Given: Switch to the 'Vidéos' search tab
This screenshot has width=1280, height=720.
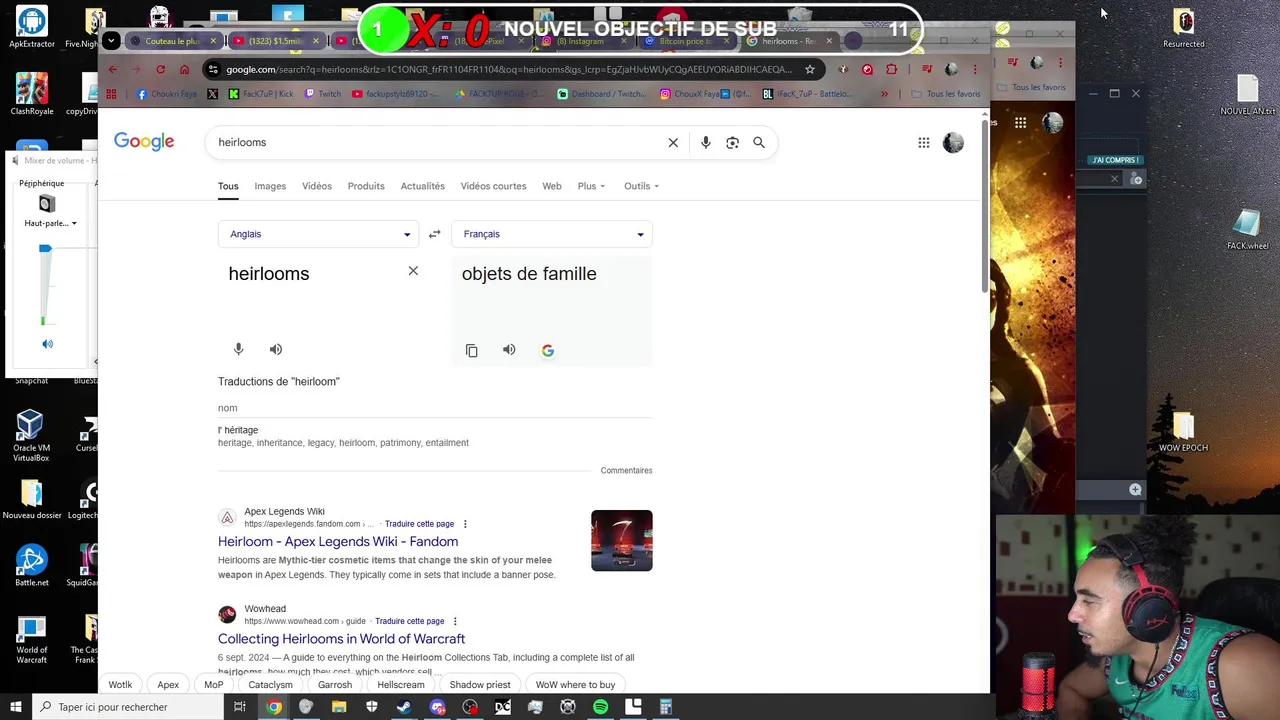Looking at the screenshot, I should coord(317,186).
